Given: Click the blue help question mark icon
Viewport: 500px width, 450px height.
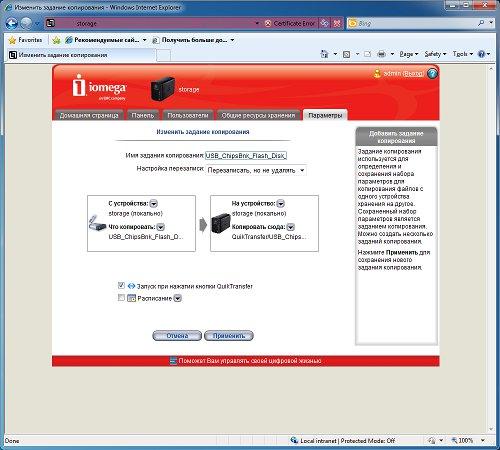Looking at the screenshot, I should pyautogui.click(x=432, y=74).
